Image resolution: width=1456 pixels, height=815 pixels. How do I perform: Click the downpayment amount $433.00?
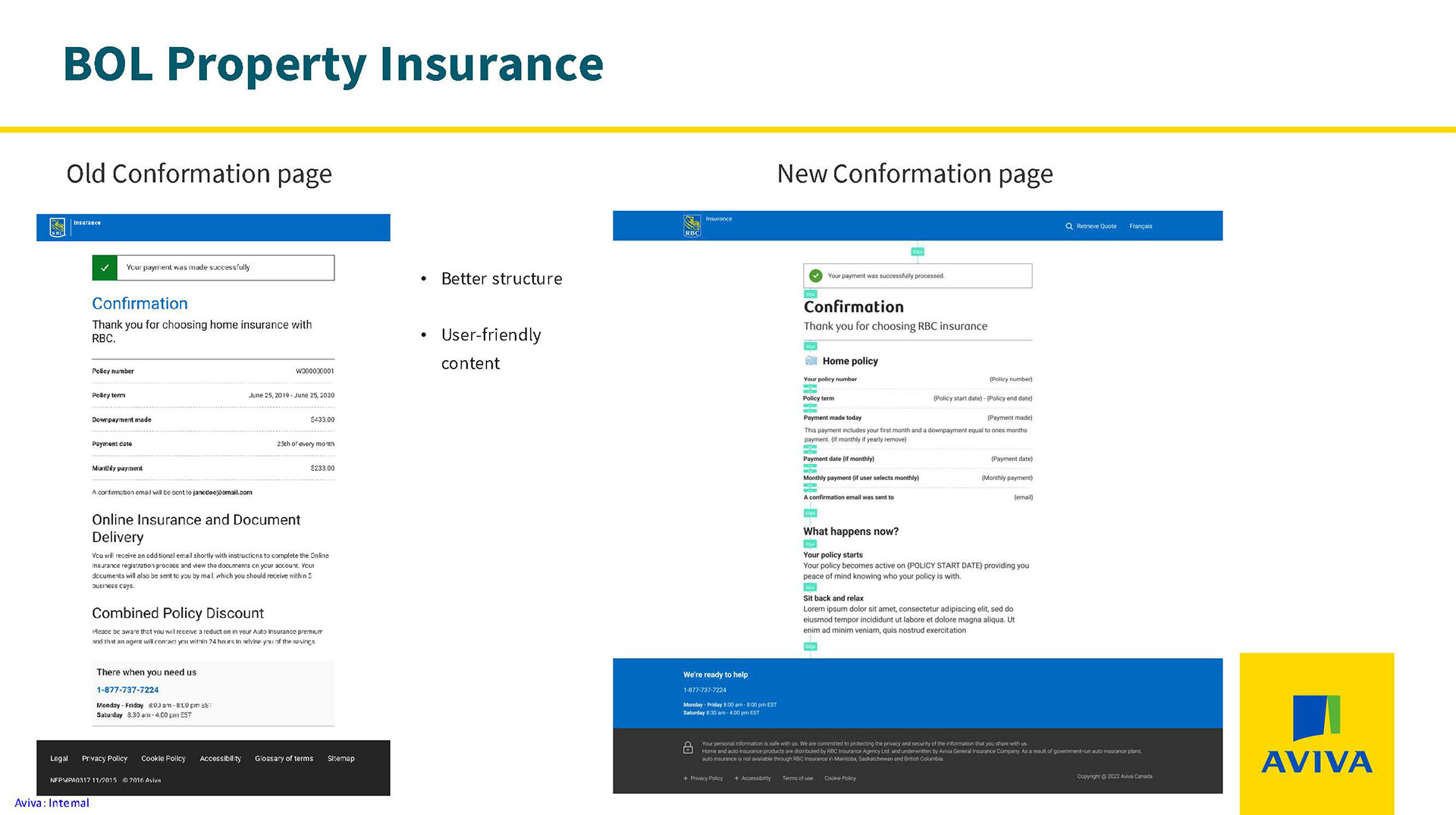pos(322,419)
